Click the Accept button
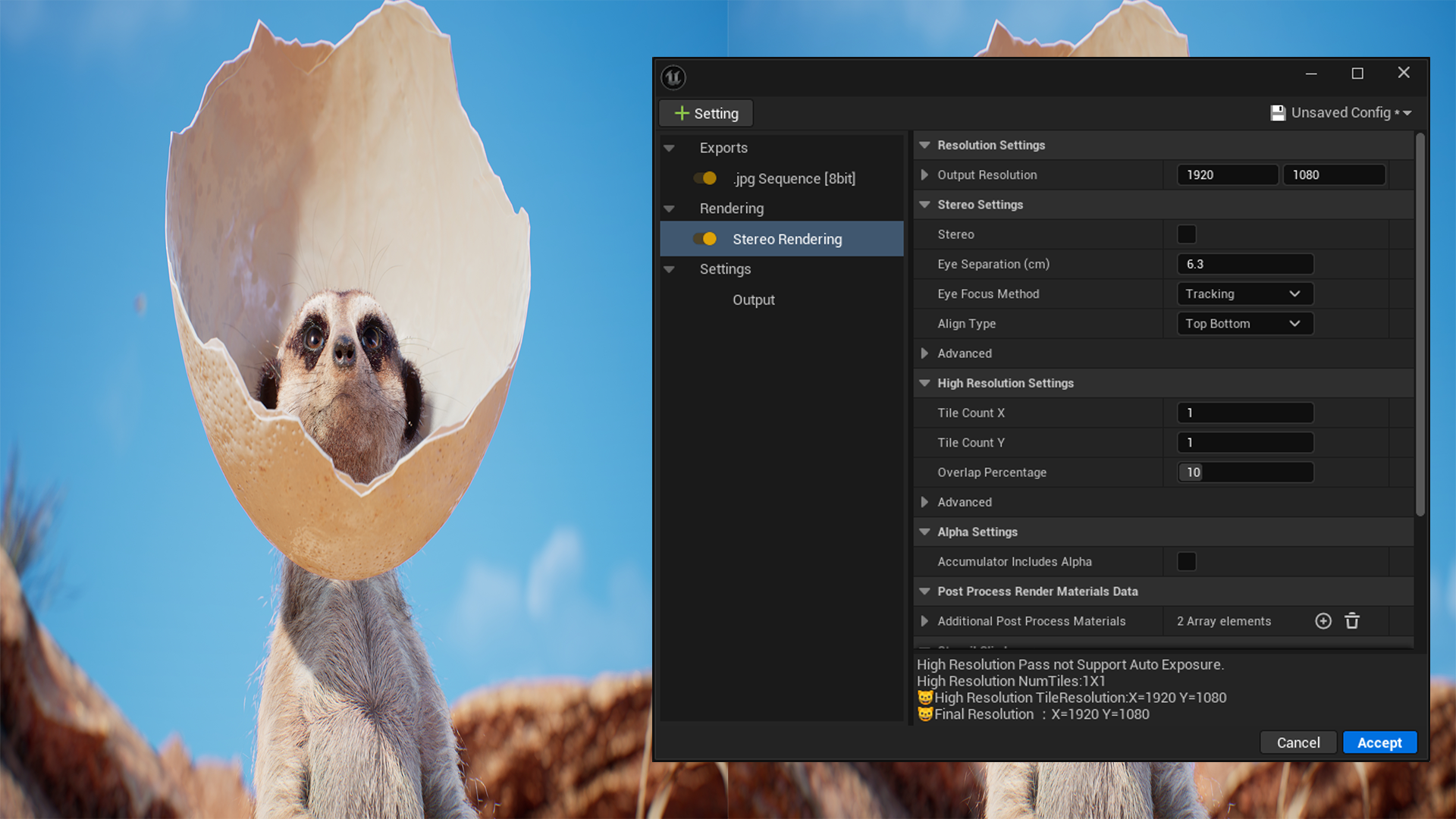This screenshot has width=1456, height=819. pos(1379,742)
